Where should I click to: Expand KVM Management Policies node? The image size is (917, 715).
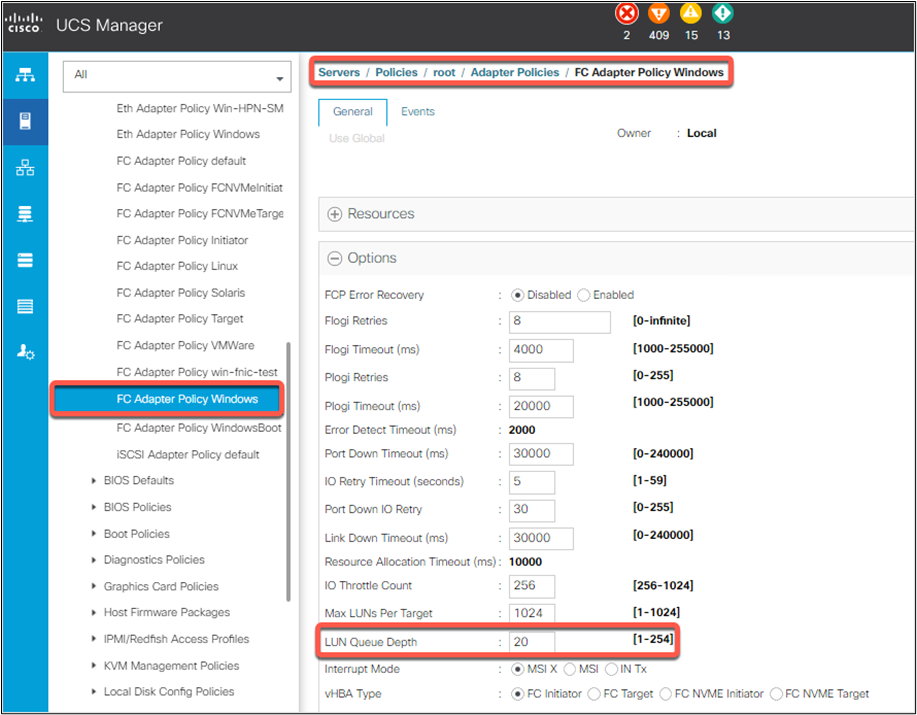point(94,665)
